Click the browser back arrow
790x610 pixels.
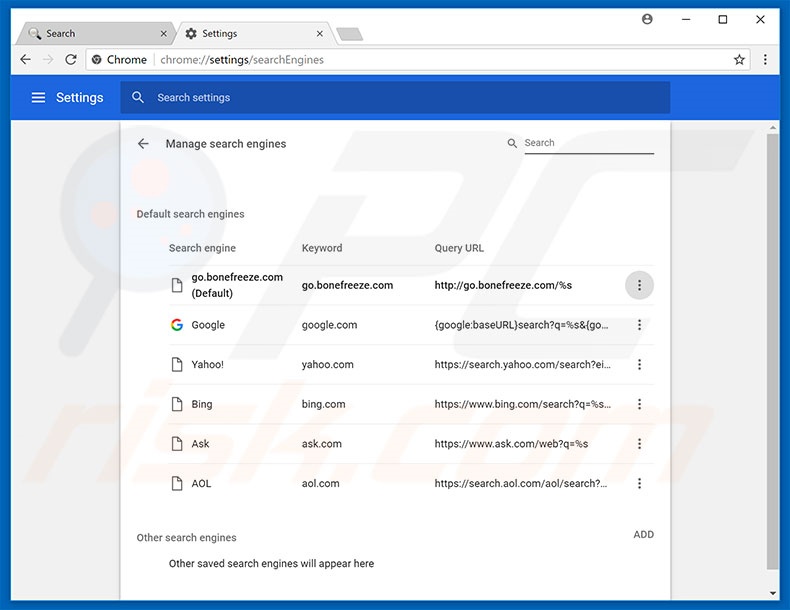point(26,60)
